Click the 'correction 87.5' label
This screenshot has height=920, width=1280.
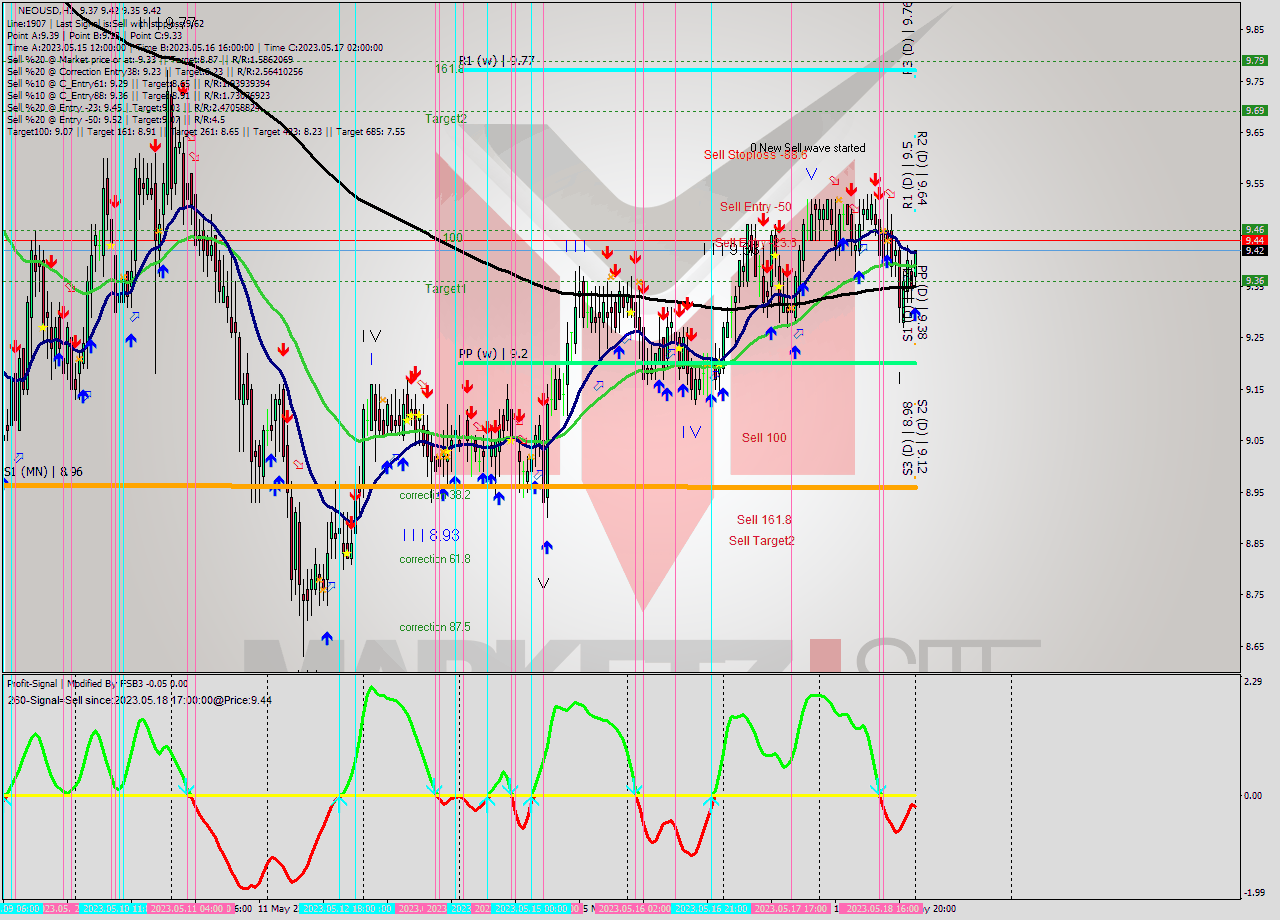pyautogui.click(x=435, y=627)
